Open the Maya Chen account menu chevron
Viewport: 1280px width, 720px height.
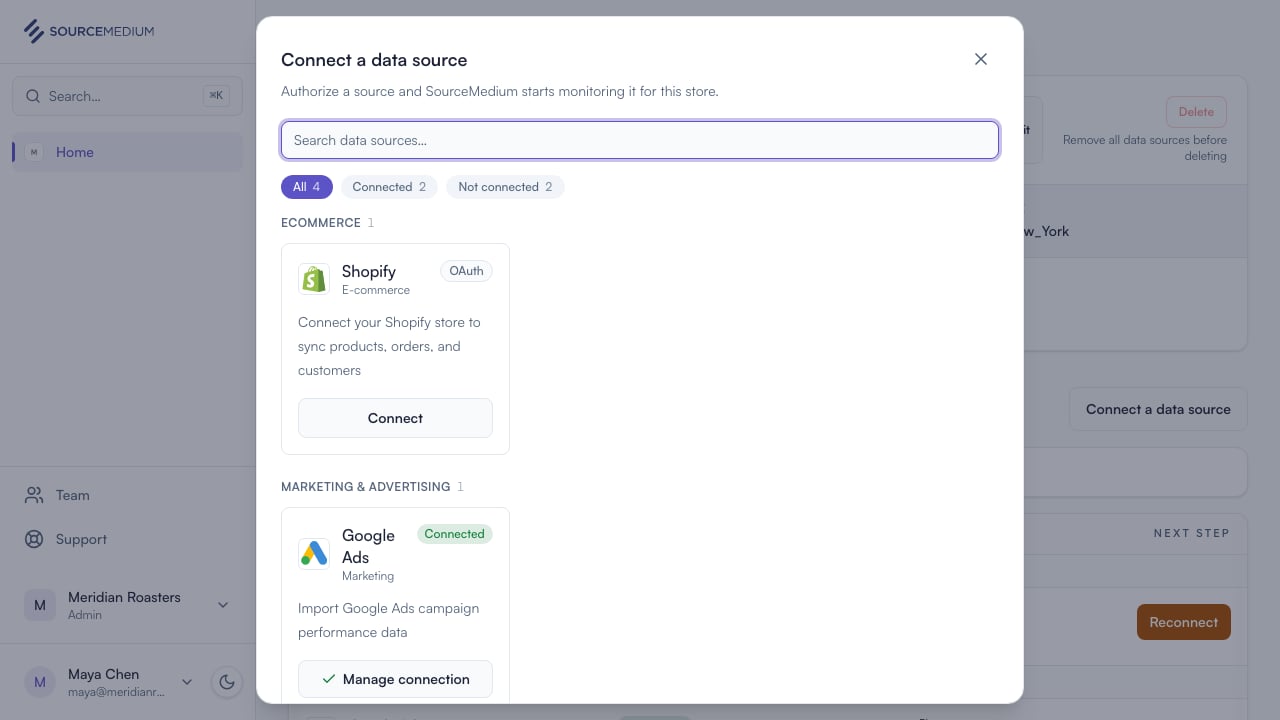(x=187, y=682)
